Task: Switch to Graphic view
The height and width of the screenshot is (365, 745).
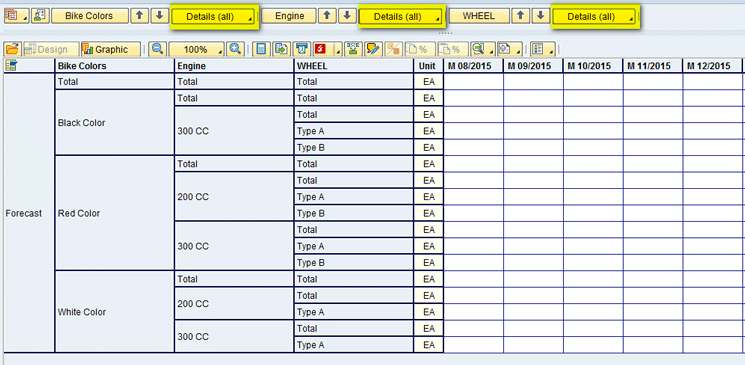Action: point(111,49)
